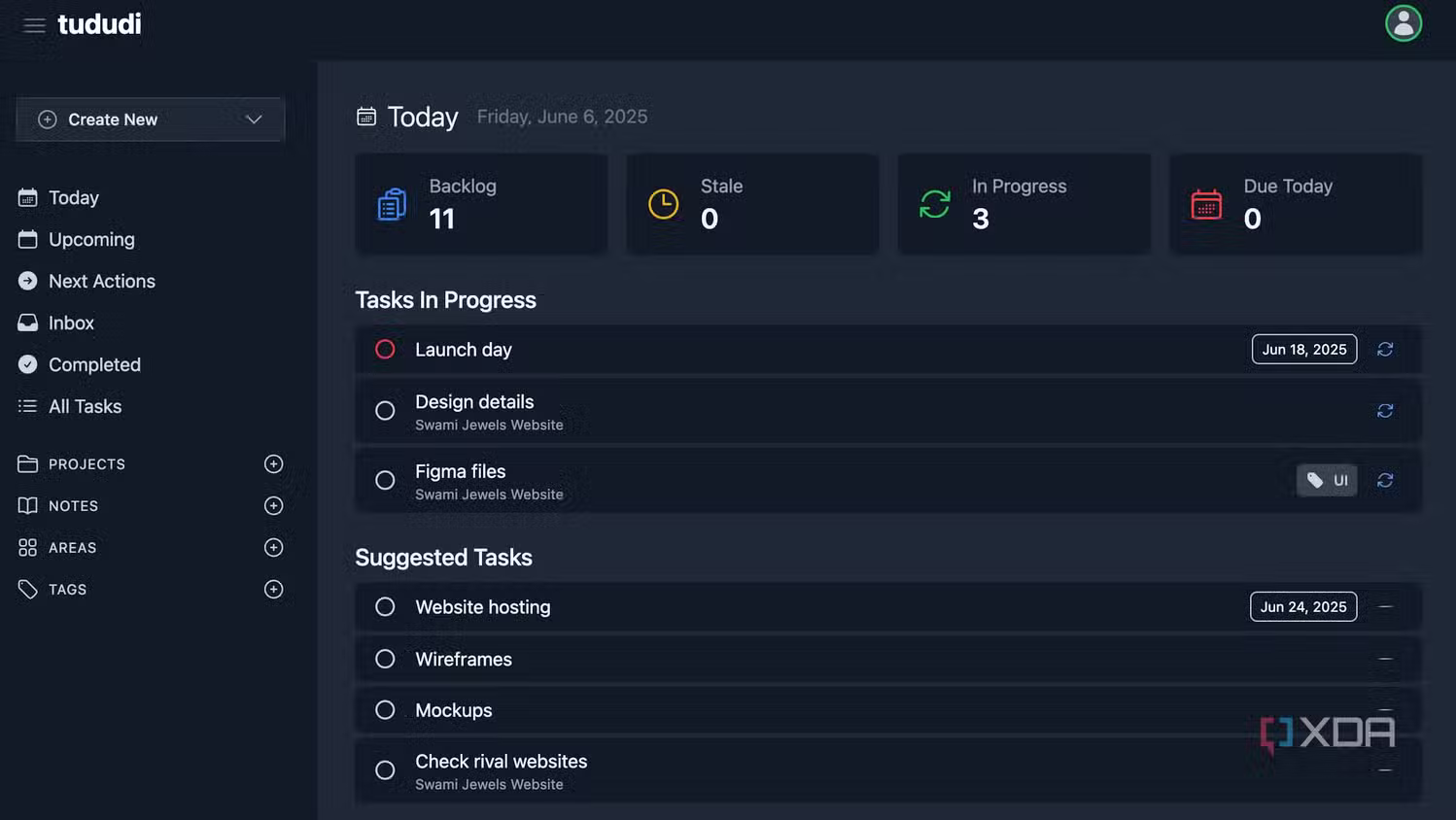Open the Wireframes suggested task
Viewport: 1456px width, 820px height.
pyautogui.click(x=464, y=660)
